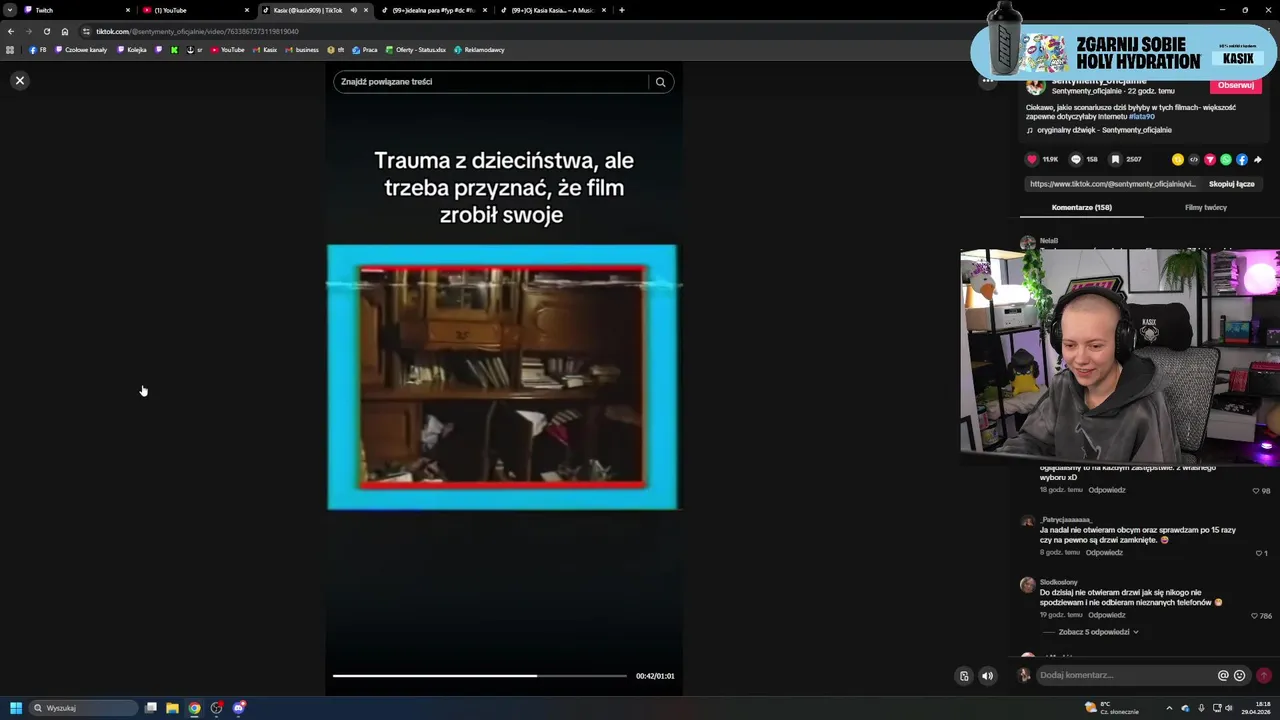Open the Reklamodawcy bookmark

click(x=479, y=50)
